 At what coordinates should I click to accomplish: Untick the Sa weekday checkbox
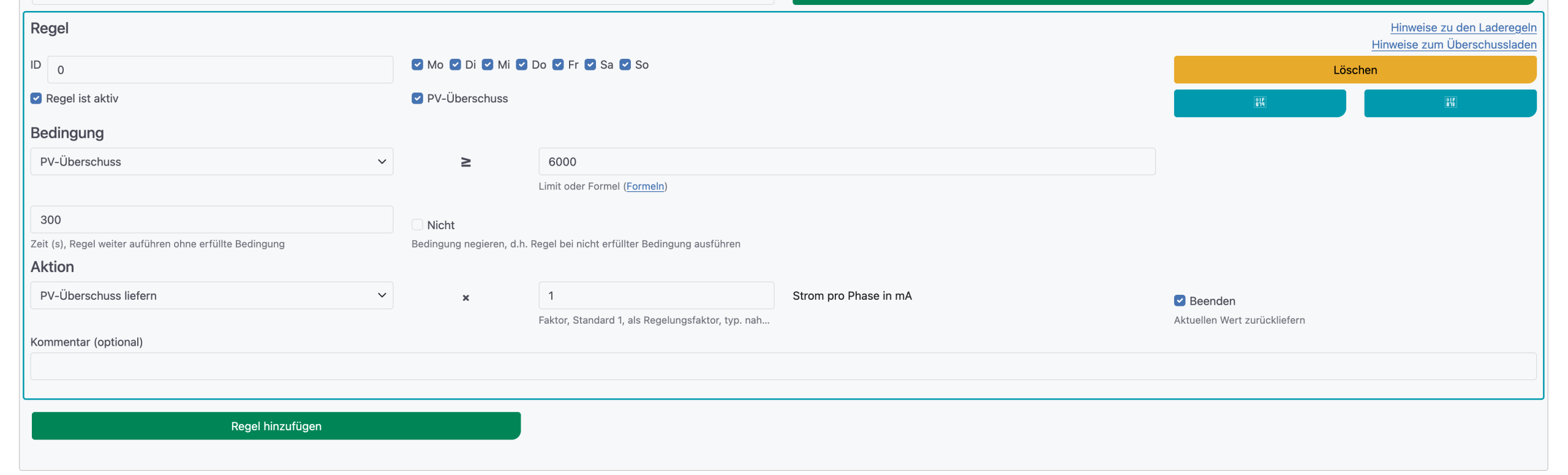click(590, 65)
